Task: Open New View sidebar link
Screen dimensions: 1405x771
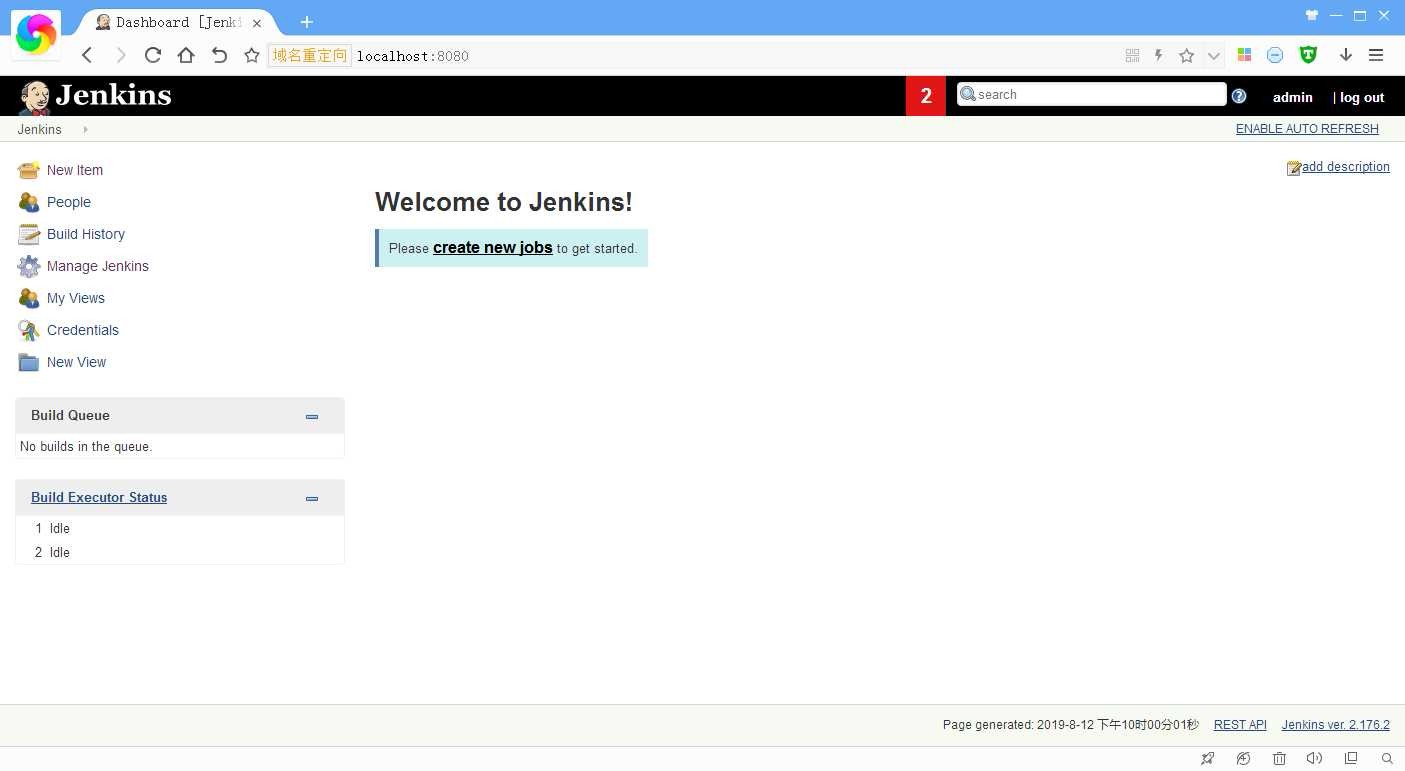Action: 76,362
